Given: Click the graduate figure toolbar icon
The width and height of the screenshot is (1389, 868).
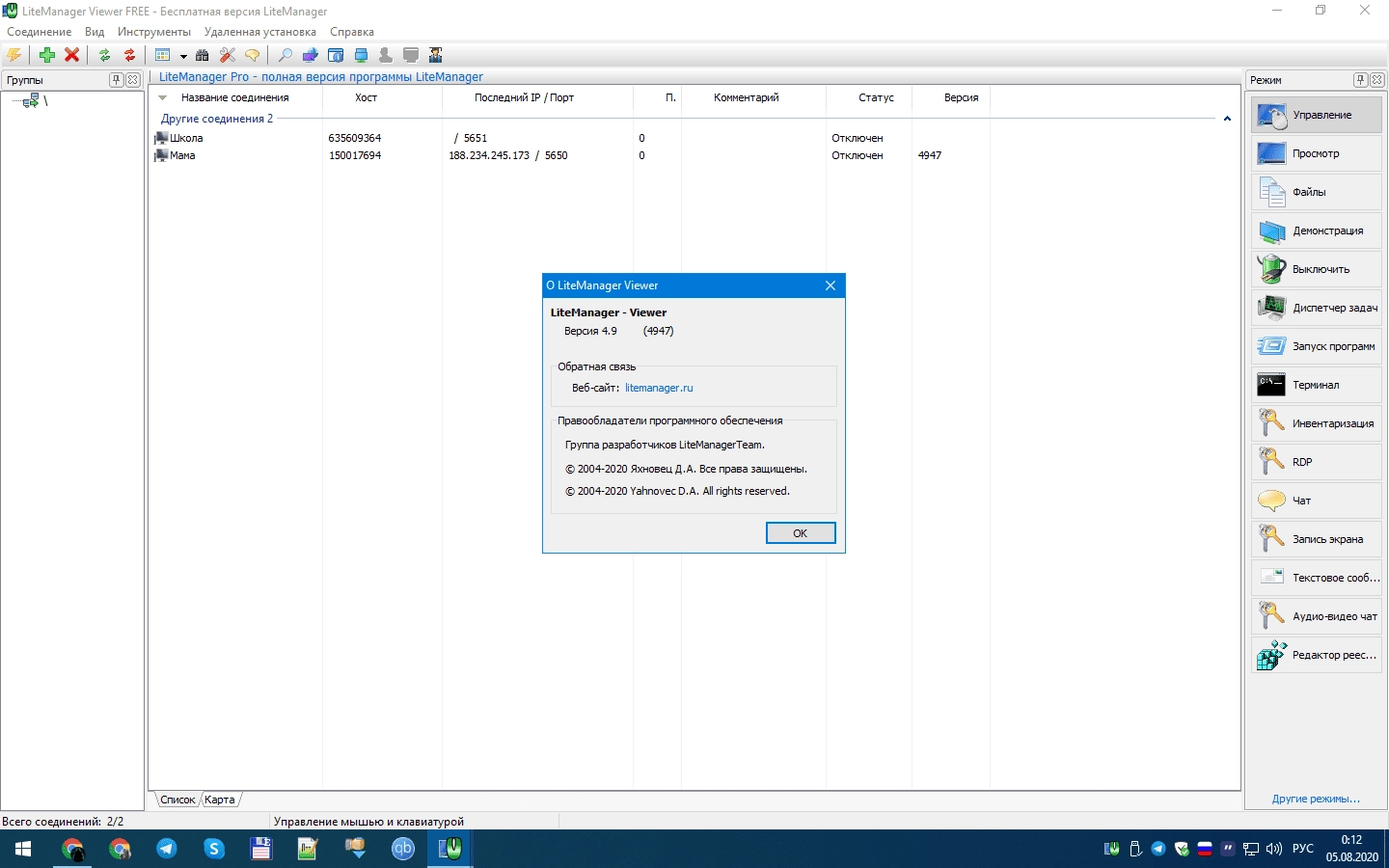Looking at the screenshot, I should pyautogui.click(x=436, y=55).
